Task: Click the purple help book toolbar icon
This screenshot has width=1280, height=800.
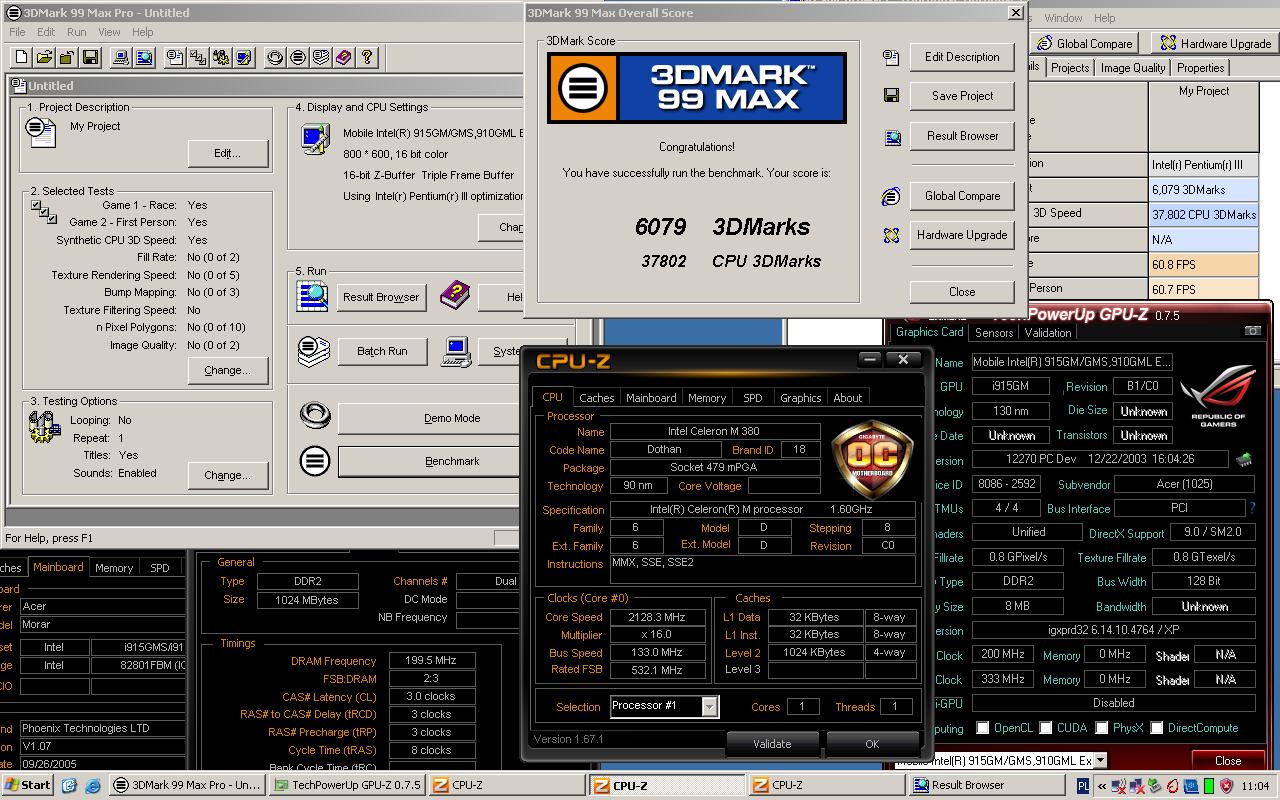Action: pos(344,58)
